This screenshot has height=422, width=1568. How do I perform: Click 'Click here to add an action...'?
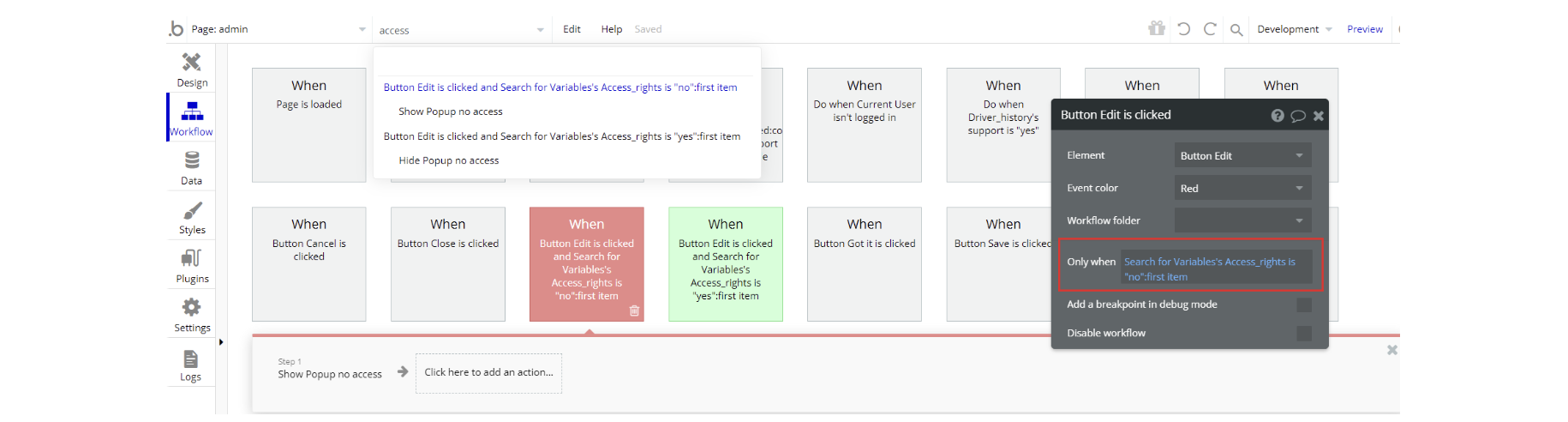pos(488,372)
